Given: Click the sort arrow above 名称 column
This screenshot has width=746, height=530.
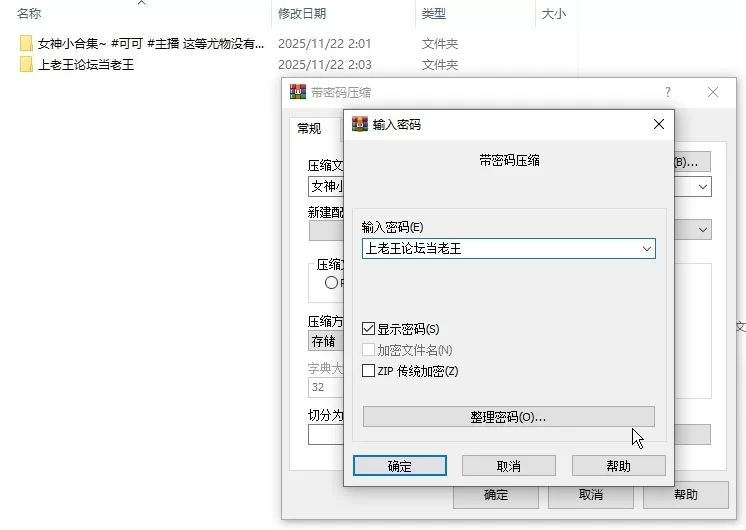Looking at the screenshot, I should (141, 3).
